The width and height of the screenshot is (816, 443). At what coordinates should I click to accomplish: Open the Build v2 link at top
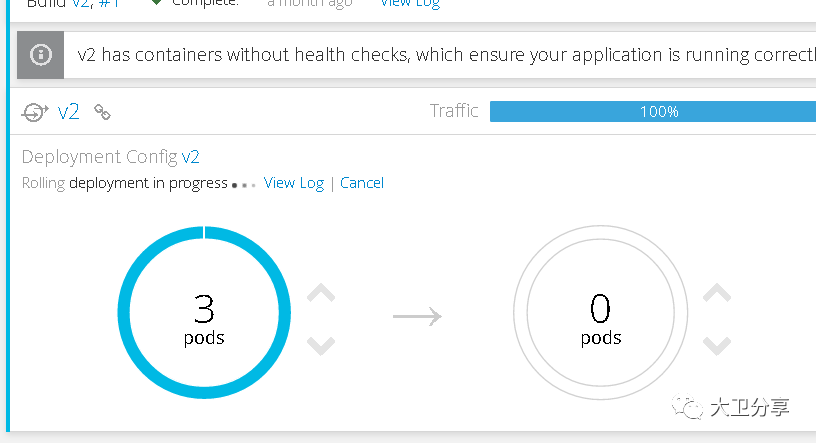(x=81, y=3)
